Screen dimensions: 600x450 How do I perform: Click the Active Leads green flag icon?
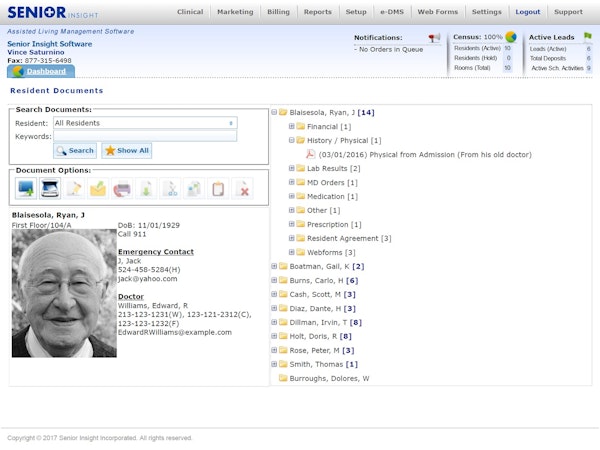coord(588,37)
